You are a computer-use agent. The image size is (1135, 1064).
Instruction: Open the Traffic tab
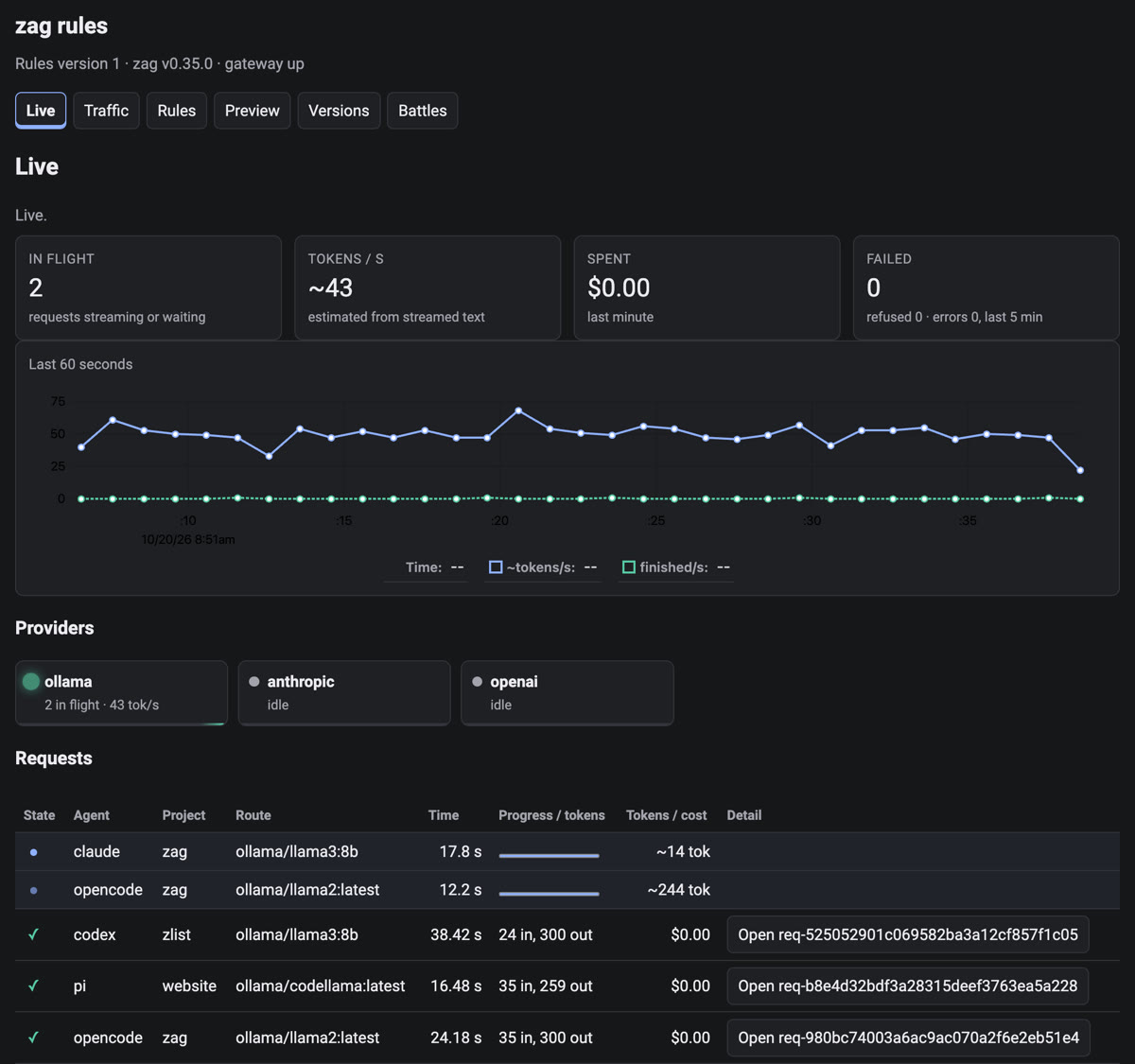click(106, 111)
